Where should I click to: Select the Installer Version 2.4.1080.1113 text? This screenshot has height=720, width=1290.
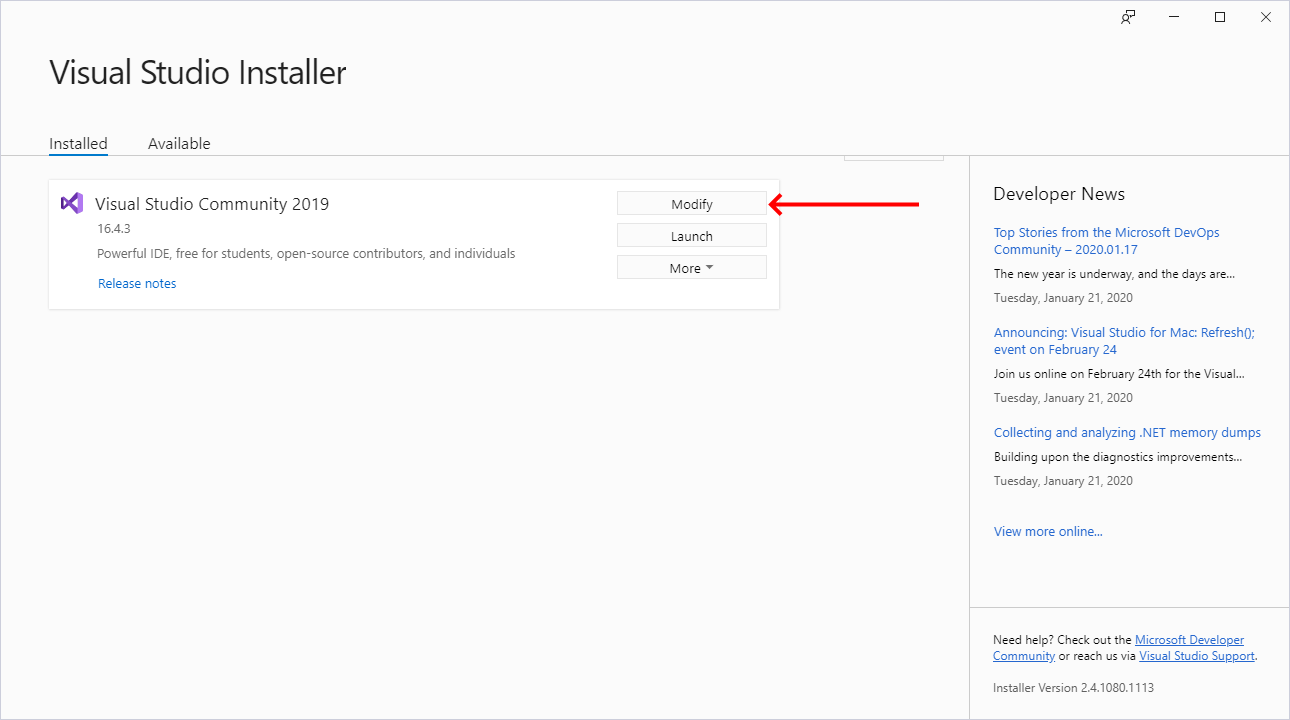[x=1073, y=688]
